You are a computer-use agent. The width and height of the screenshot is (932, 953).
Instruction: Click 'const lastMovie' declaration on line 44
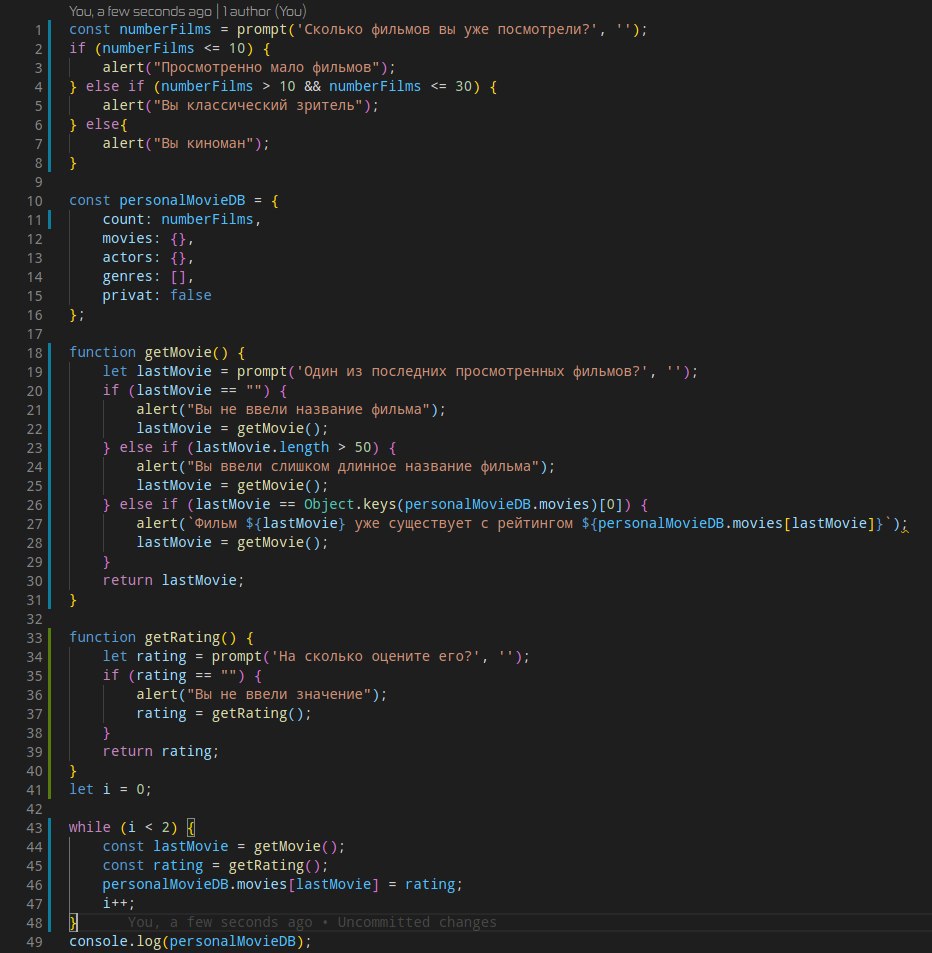[x=165, y=847]
